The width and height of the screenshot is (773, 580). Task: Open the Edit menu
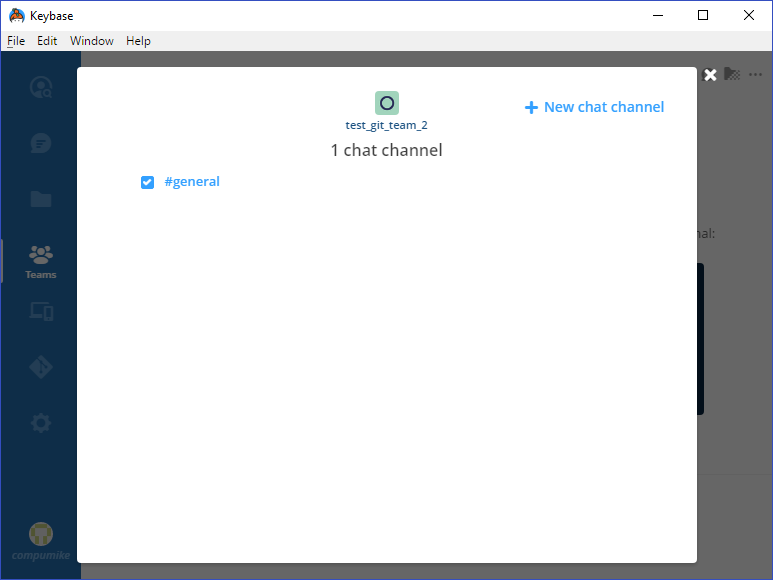pyautogui.click(x=47, y=41)
